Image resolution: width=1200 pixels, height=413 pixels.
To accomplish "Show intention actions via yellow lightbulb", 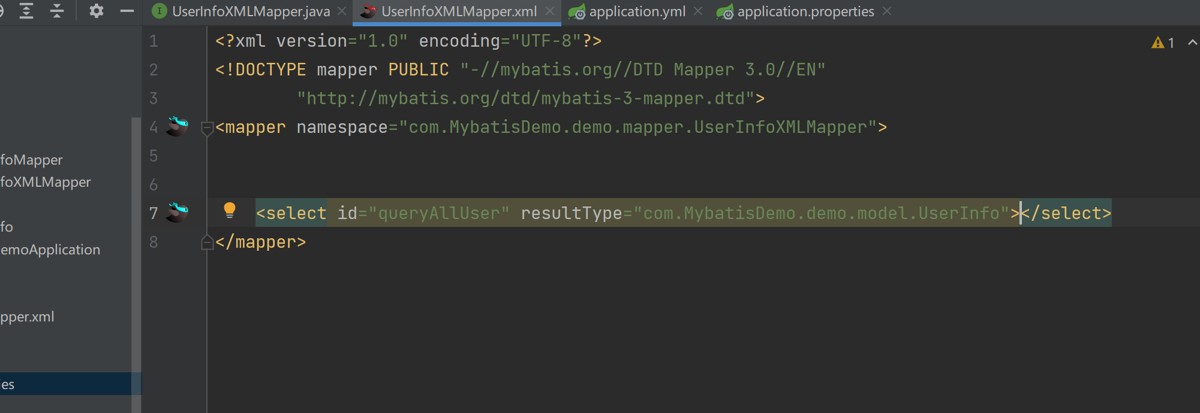I will point(229,211).
